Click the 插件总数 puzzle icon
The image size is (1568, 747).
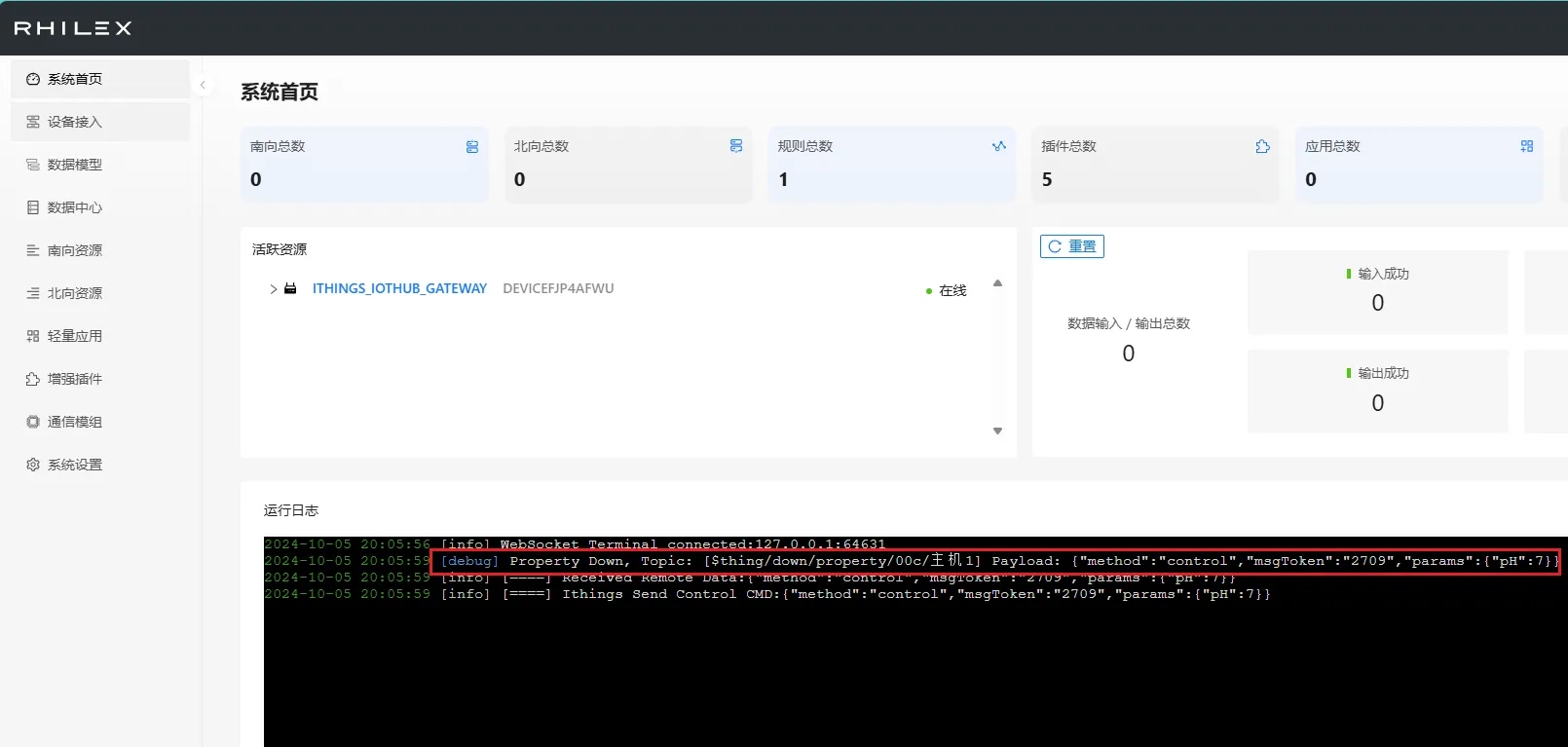click(1263, 146)
